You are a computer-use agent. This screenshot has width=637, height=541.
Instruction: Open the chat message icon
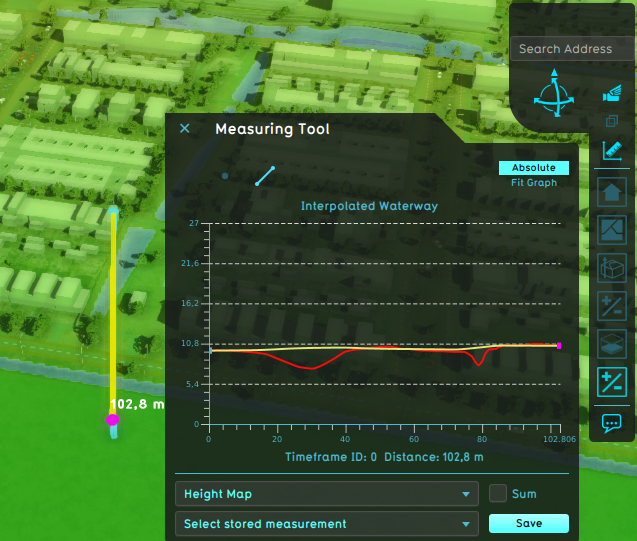click(612, 423)
